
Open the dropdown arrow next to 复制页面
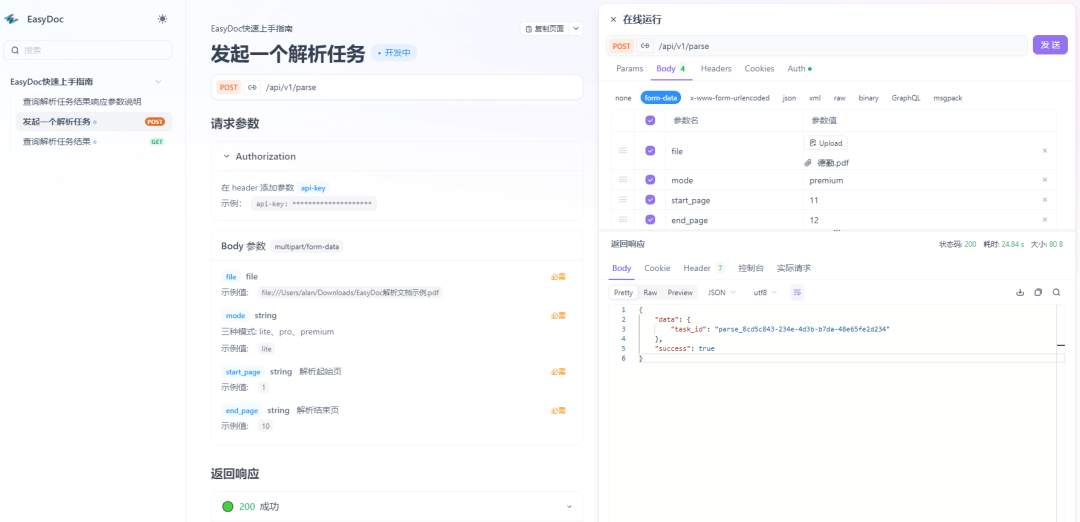[576, 29]
